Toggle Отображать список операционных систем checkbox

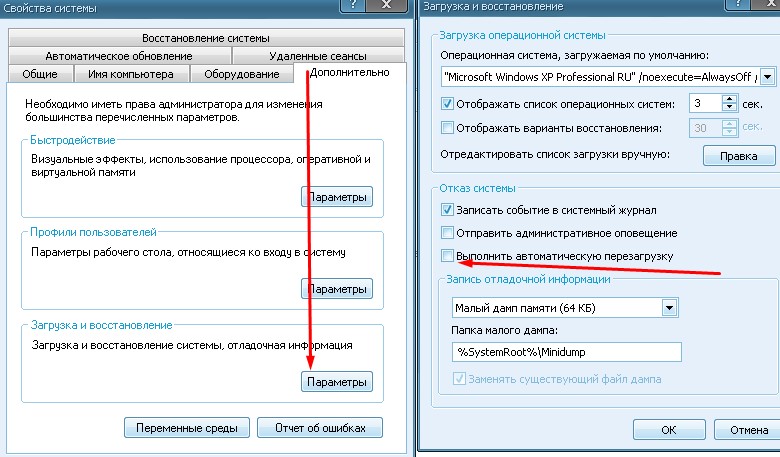447,104
